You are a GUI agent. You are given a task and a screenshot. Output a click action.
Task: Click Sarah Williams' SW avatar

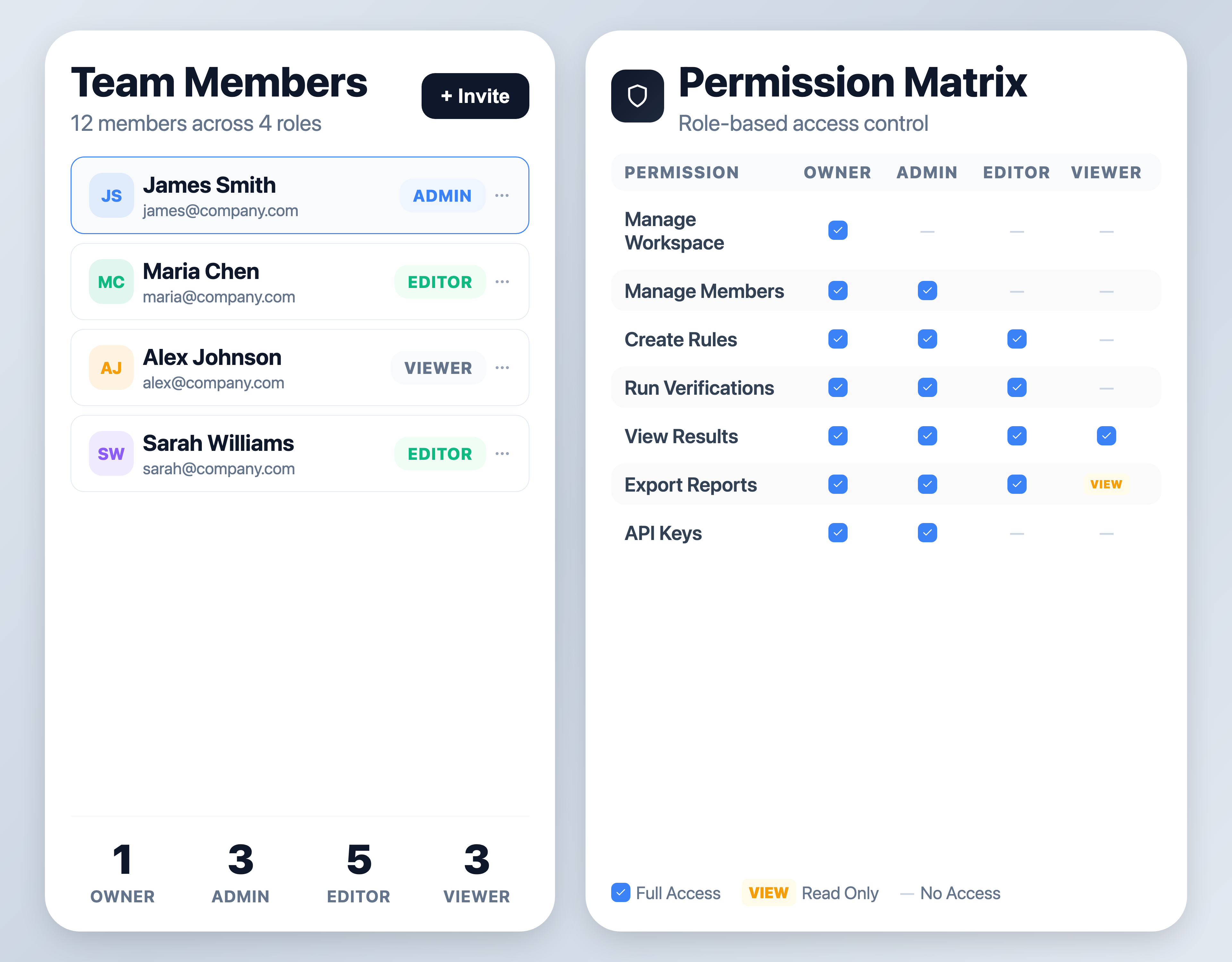point(111,453)
